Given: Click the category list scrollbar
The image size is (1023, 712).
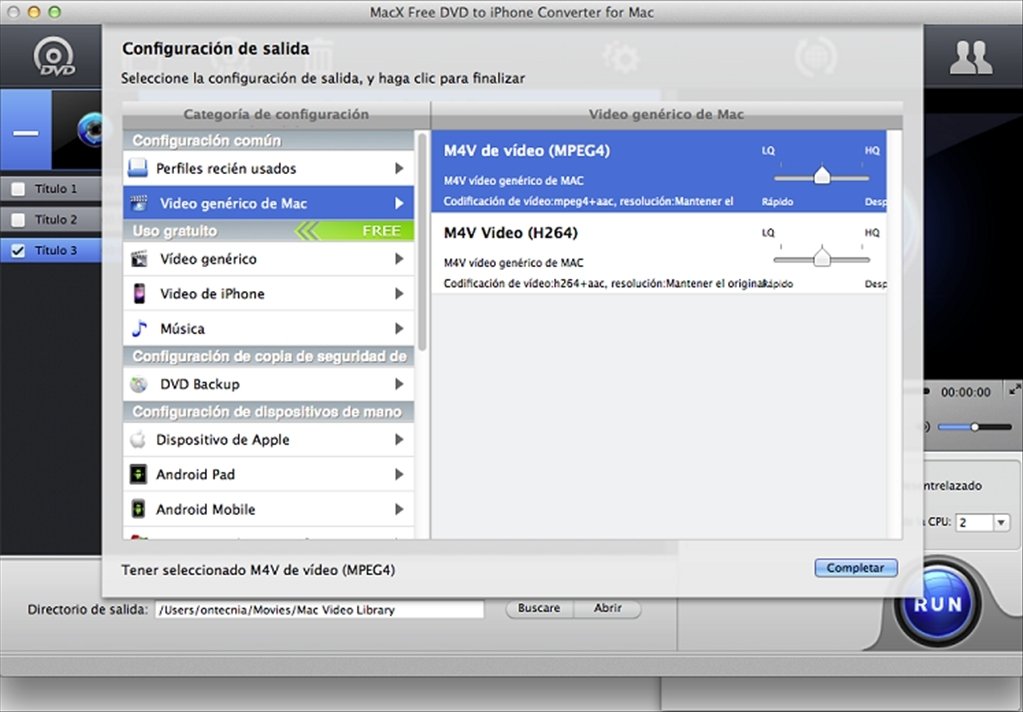Looking at the screenshot, I should [x=422, y=241].
